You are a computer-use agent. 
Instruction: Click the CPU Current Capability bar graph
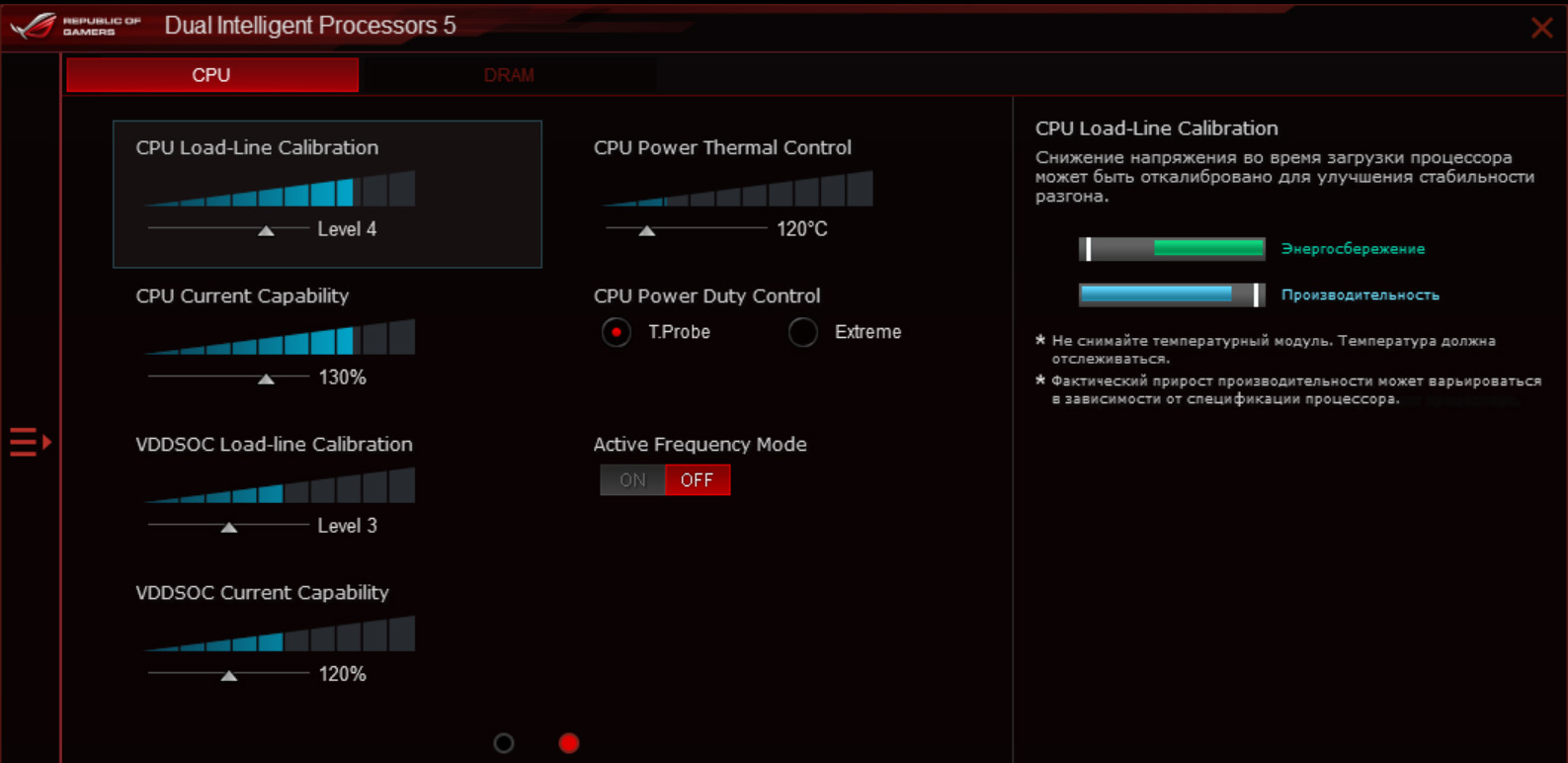tap(280, 337)
